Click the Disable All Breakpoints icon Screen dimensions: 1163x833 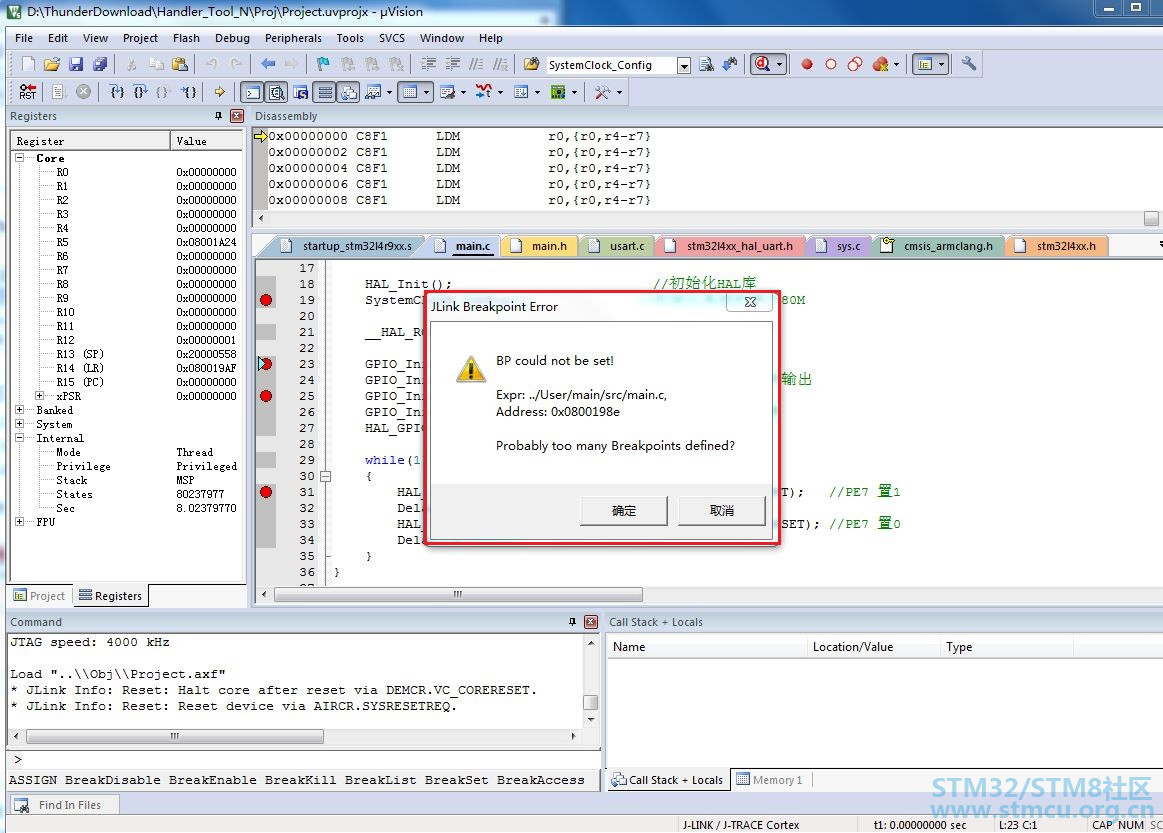(x=854, y=65)
